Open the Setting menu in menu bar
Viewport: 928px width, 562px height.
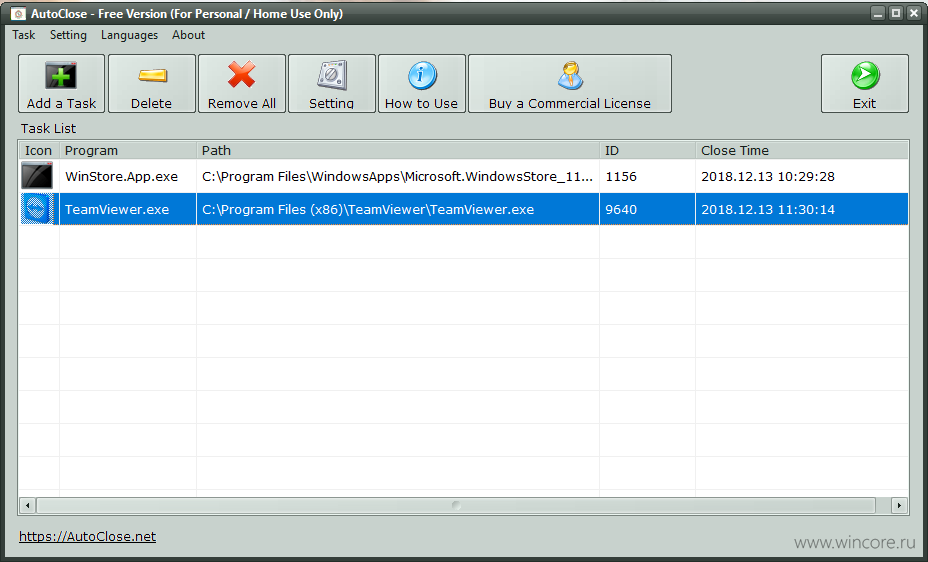tap(68, 35)
